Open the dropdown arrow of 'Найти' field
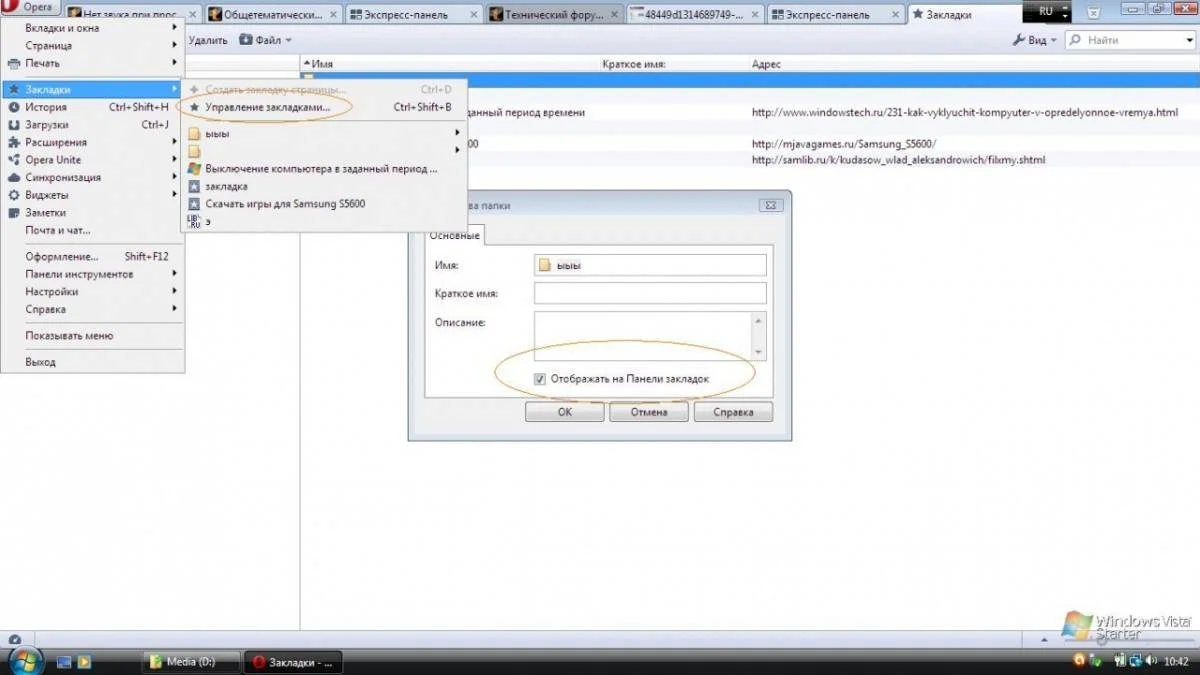 1187,40
